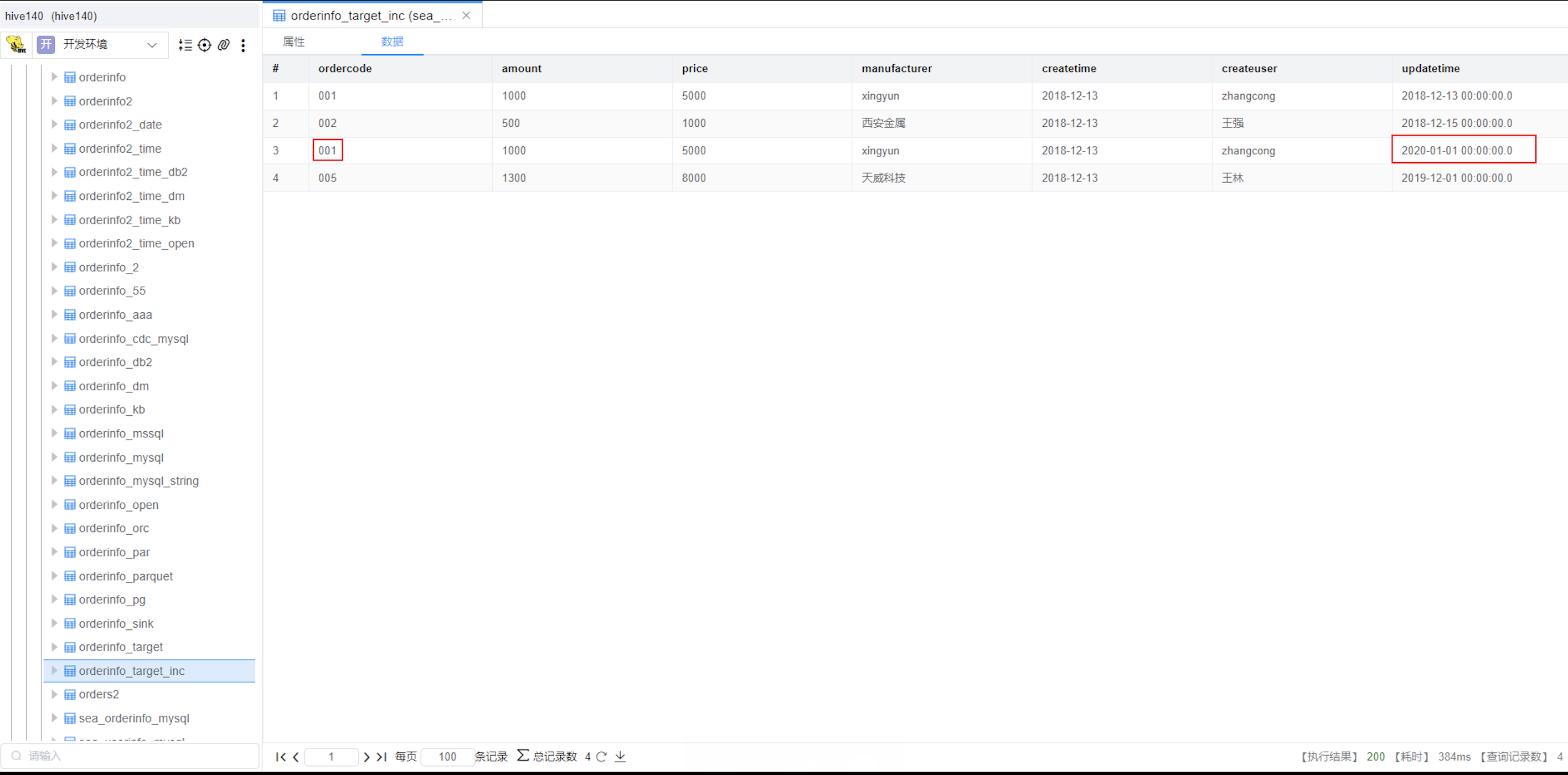Expand the orderinfo_target table node

coord(54,647)
